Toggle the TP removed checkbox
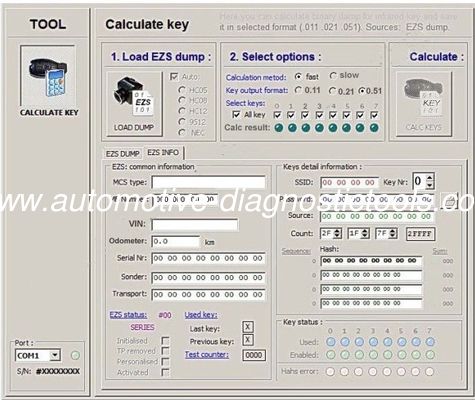This screenshot has width=475, height=400. (165, 351)
